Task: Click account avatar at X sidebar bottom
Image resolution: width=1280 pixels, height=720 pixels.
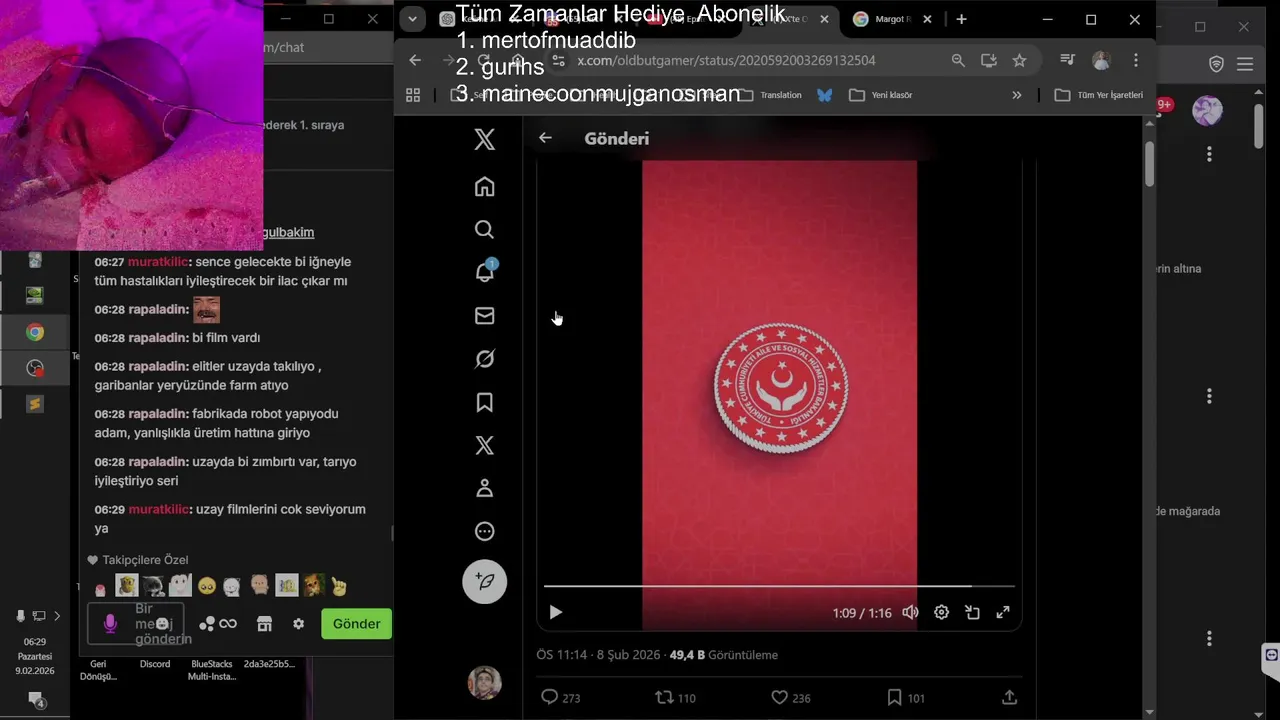Action: tap(484, 683)
